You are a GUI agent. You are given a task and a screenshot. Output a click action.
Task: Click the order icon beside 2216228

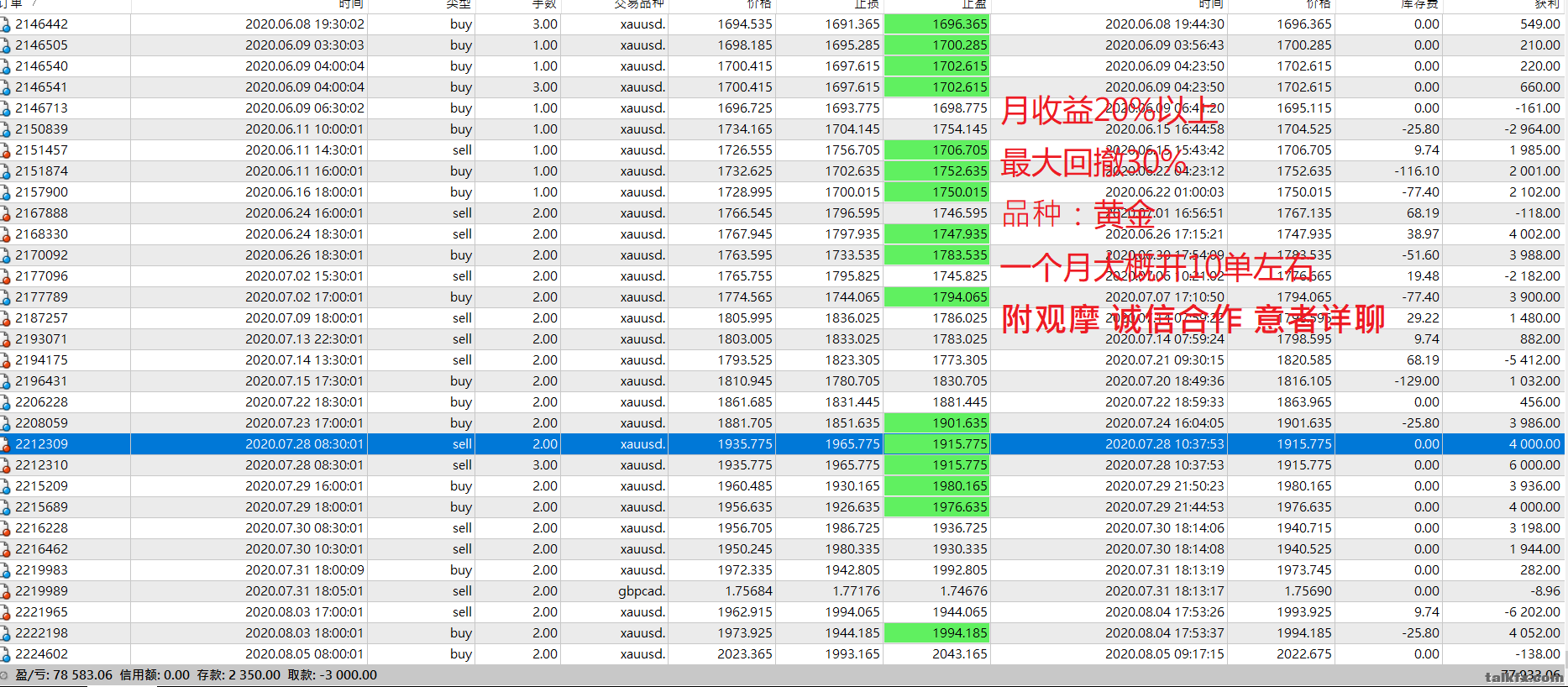pos(5,528)
